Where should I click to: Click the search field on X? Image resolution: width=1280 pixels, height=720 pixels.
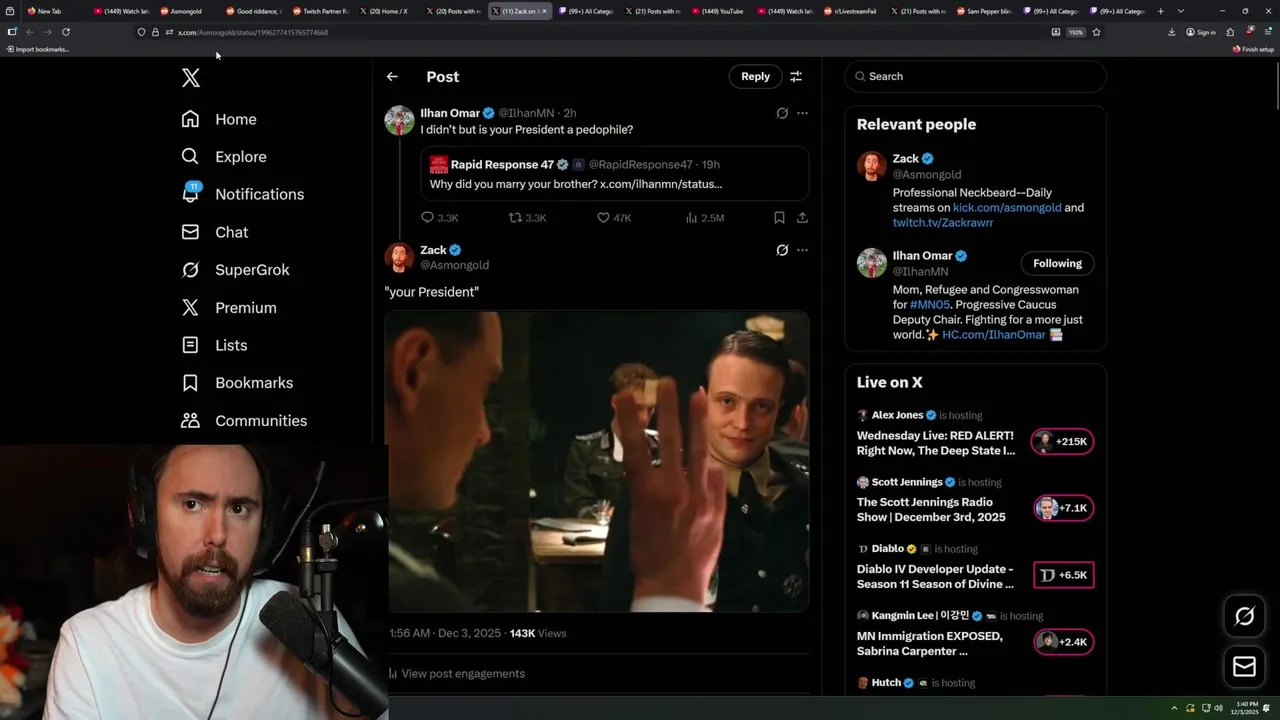976,76
